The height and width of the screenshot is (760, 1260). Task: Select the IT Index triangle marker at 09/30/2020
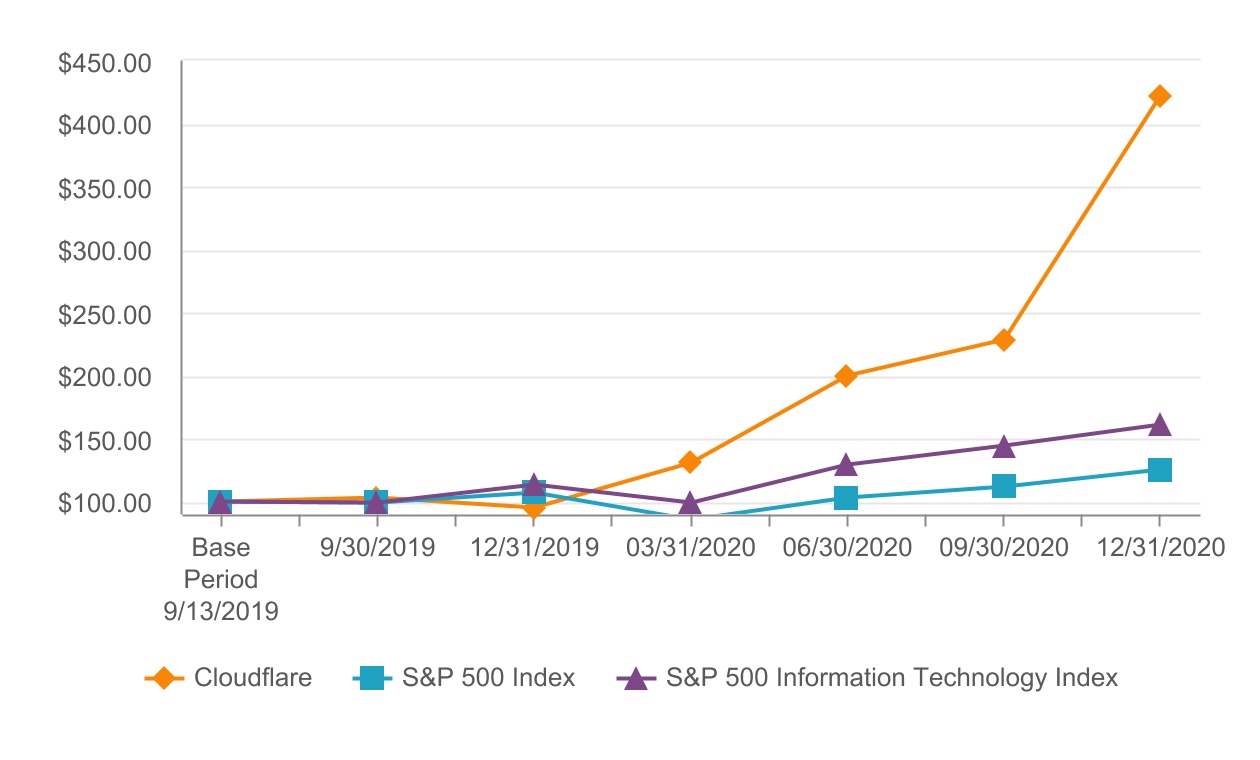[1003, 446]
